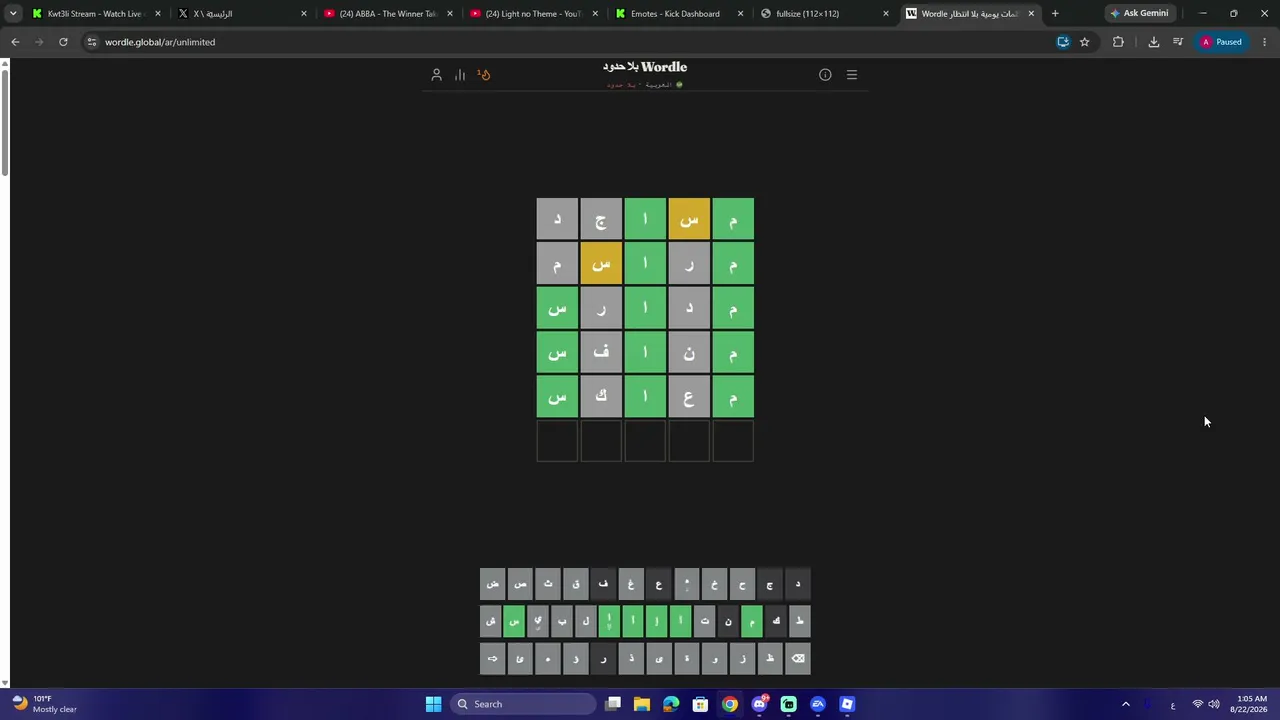The image size is (1280, 720).
Task: Open the volume control in the tray
Action: (x=1214, y=704)
